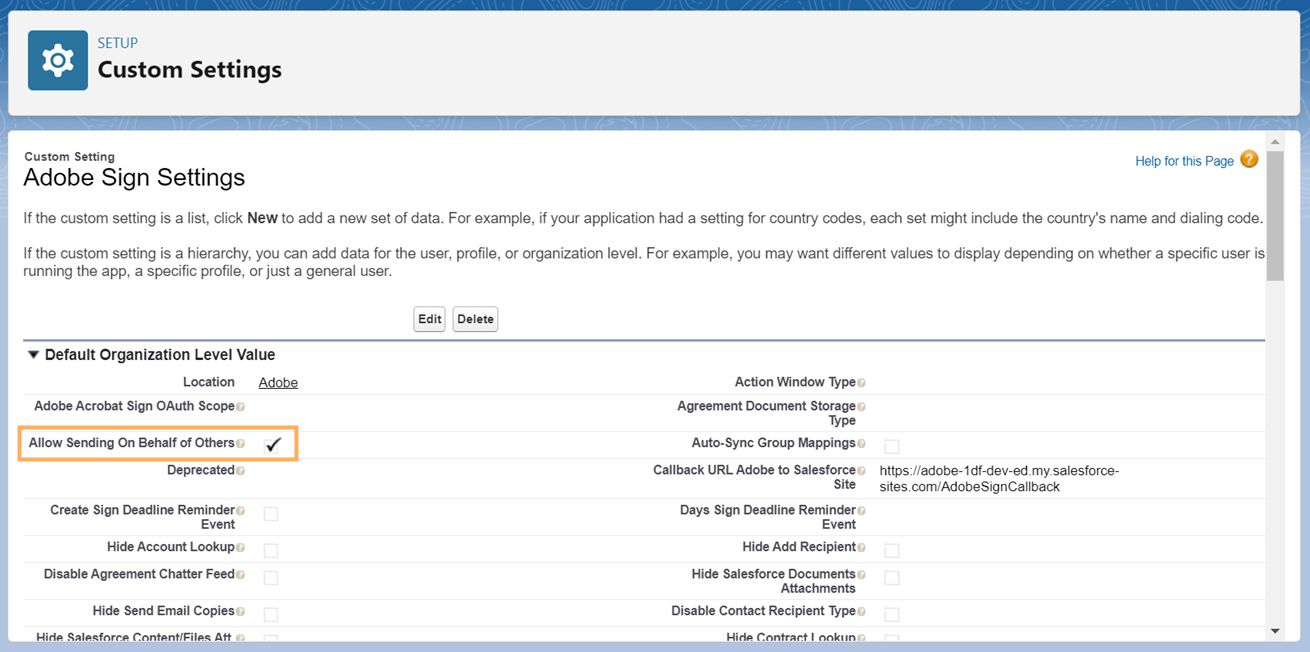Click the AdobeSignCallback URL value
Image resolution: width=1310 pixels, height=652 pixels.
[999, 479]
